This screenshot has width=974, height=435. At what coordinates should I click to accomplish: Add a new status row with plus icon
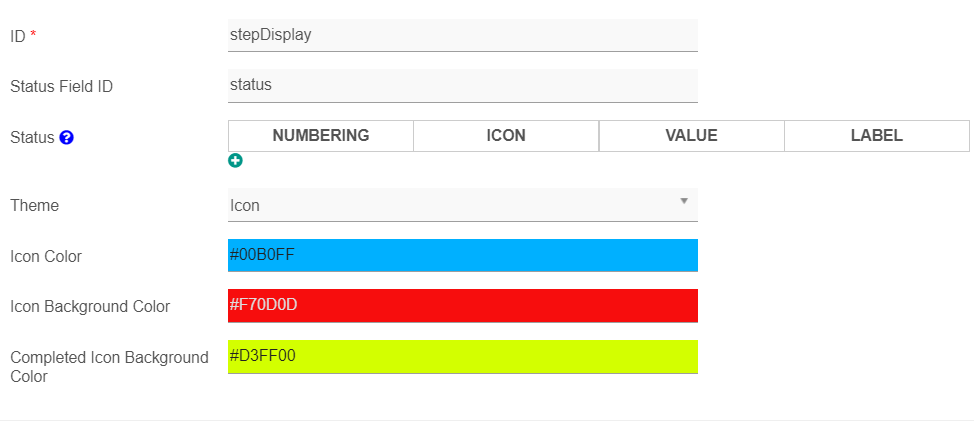point(235,161)
